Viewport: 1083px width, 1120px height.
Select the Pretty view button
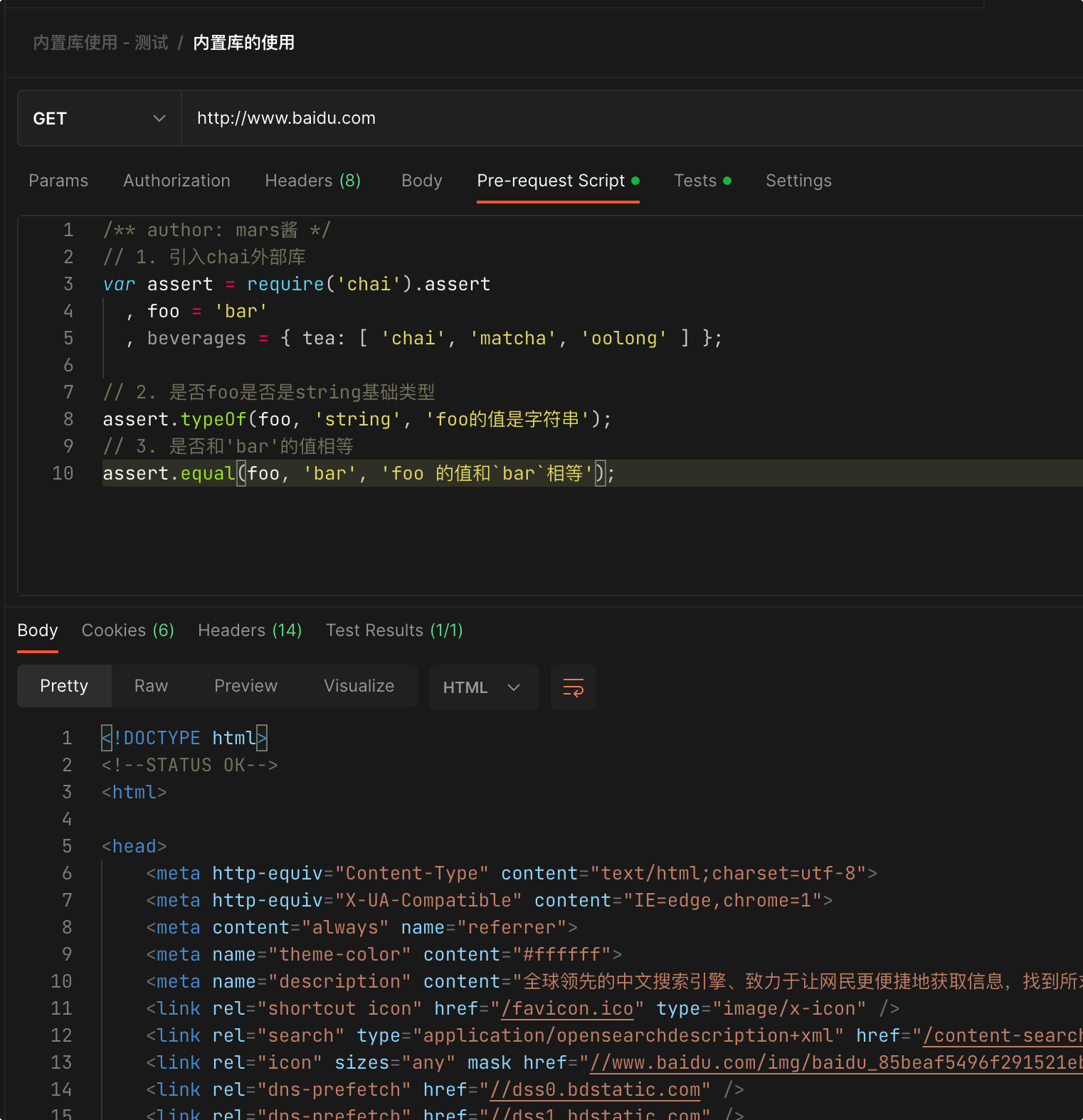[64, 686]
